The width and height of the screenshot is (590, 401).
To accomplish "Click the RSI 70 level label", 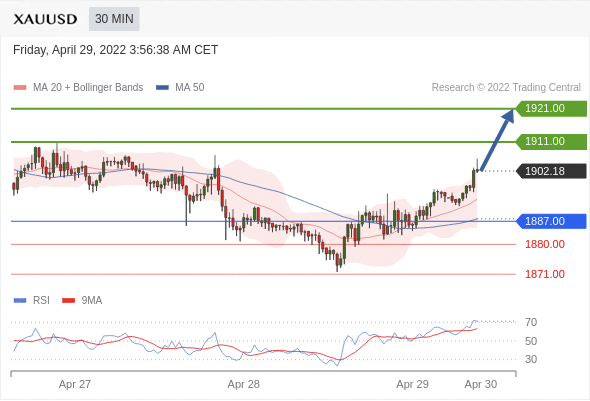I will click(x=531, y=322).
